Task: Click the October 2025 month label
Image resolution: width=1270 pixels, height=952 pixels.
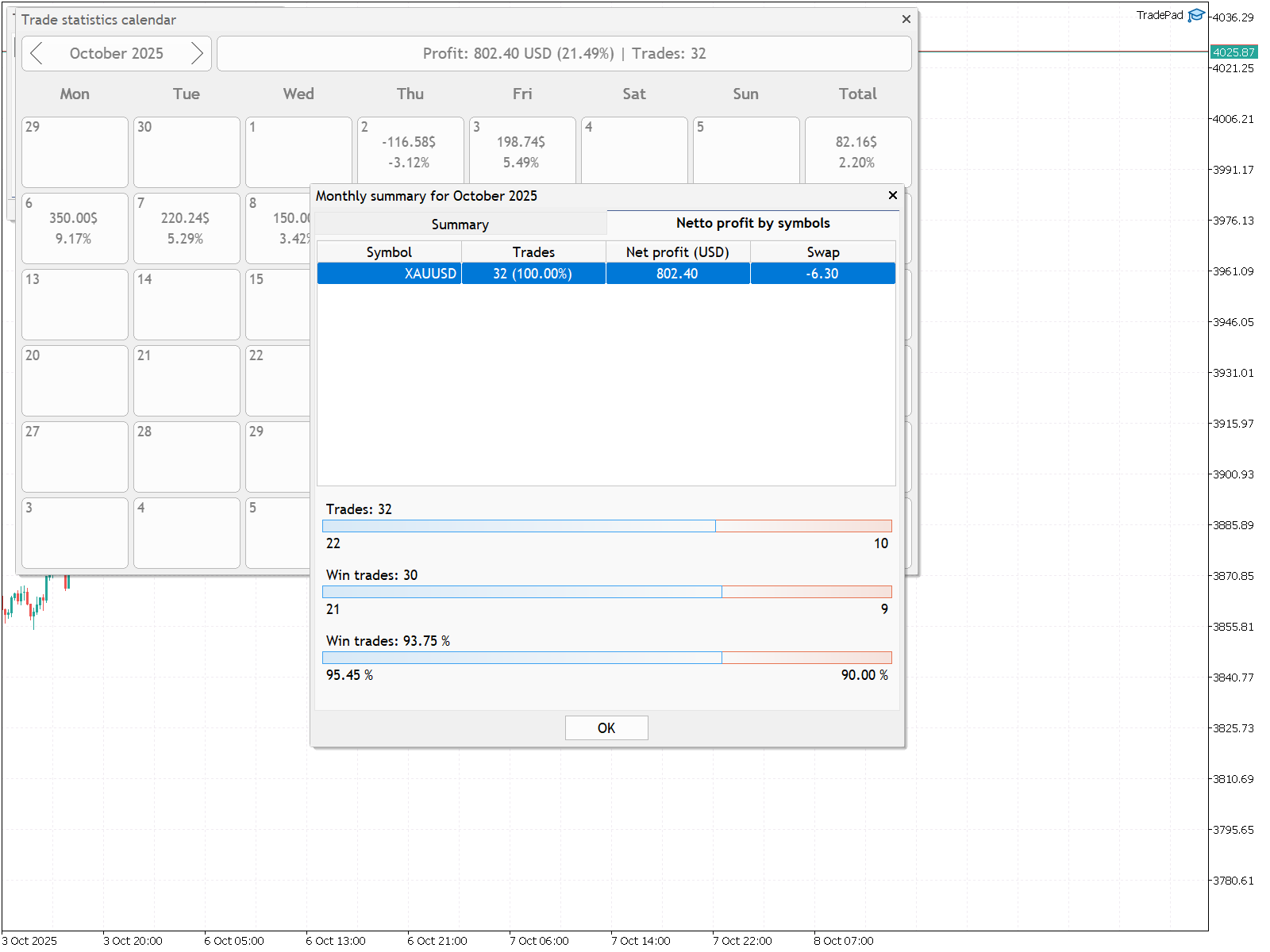Action: click(117, 53)
